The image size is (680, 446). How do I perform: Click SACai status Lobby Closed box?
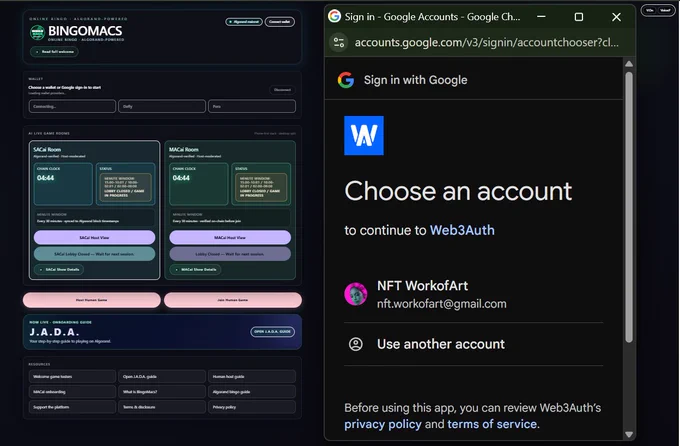(x=125, y=187)
